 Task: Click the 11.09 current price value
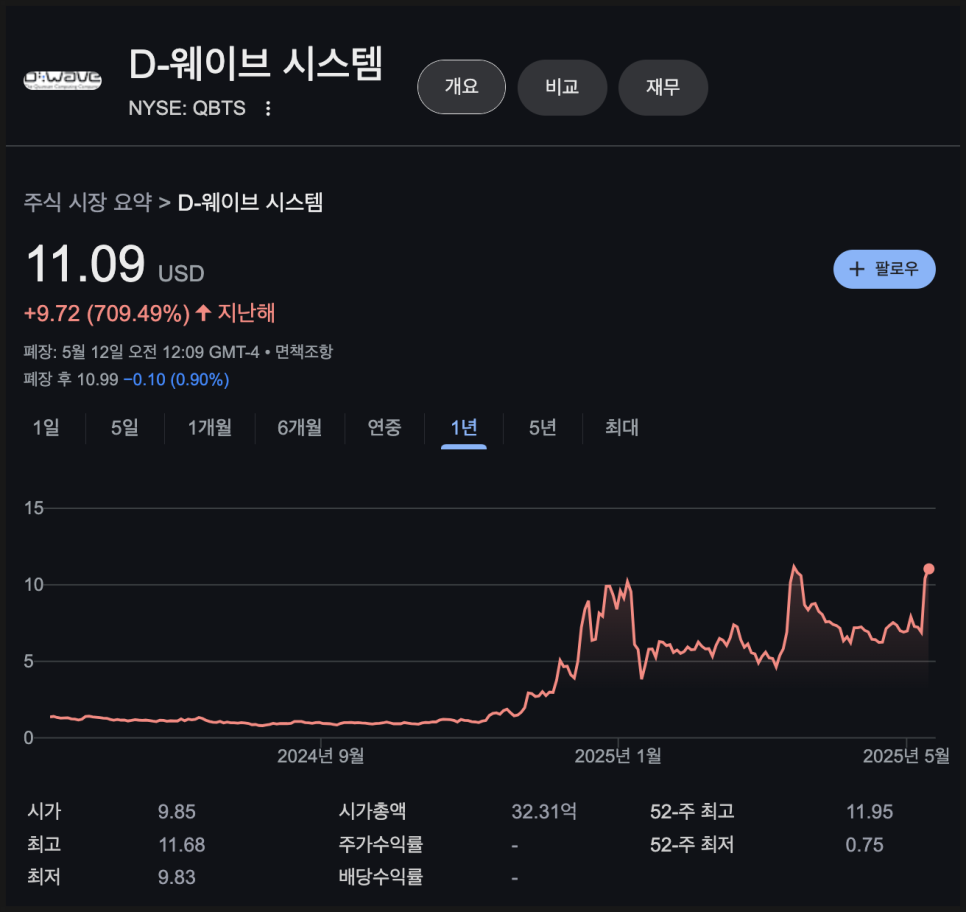click(86, 264)
